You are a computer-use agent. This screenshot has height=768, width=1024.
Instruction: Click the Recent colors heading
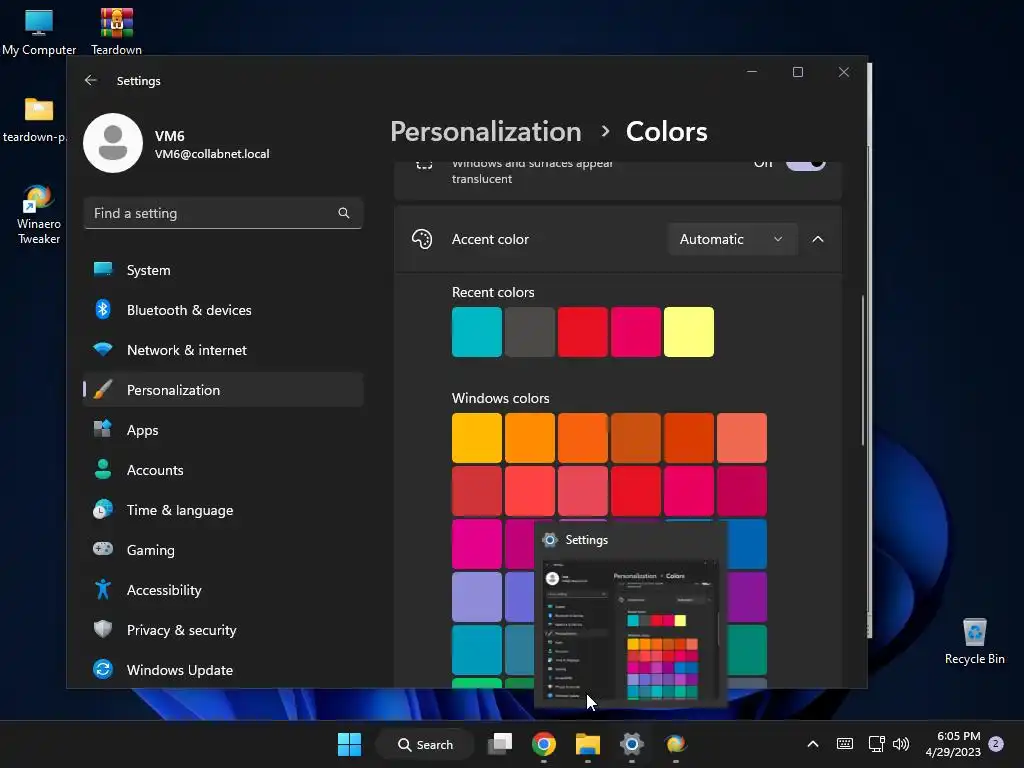[x=493, y=293]
